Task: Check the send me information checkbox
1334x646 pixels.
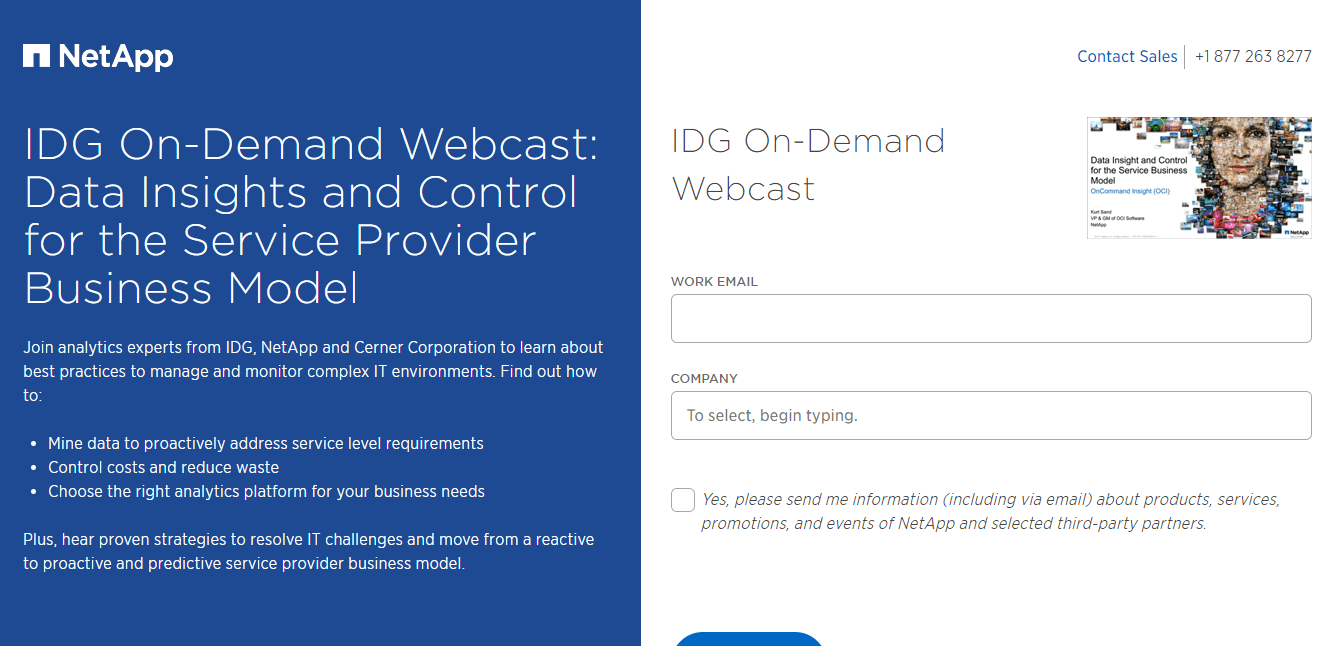Action: tap(683, 500)
